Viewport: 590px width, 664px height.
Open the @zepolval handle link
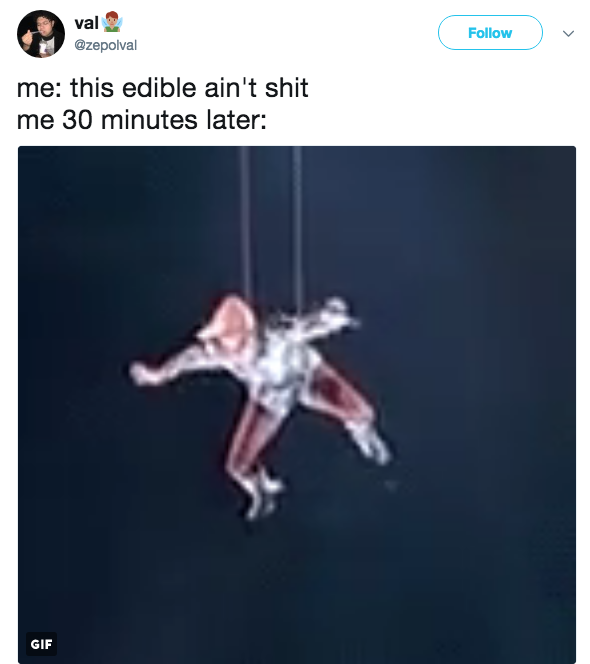[x=105, y=45]
